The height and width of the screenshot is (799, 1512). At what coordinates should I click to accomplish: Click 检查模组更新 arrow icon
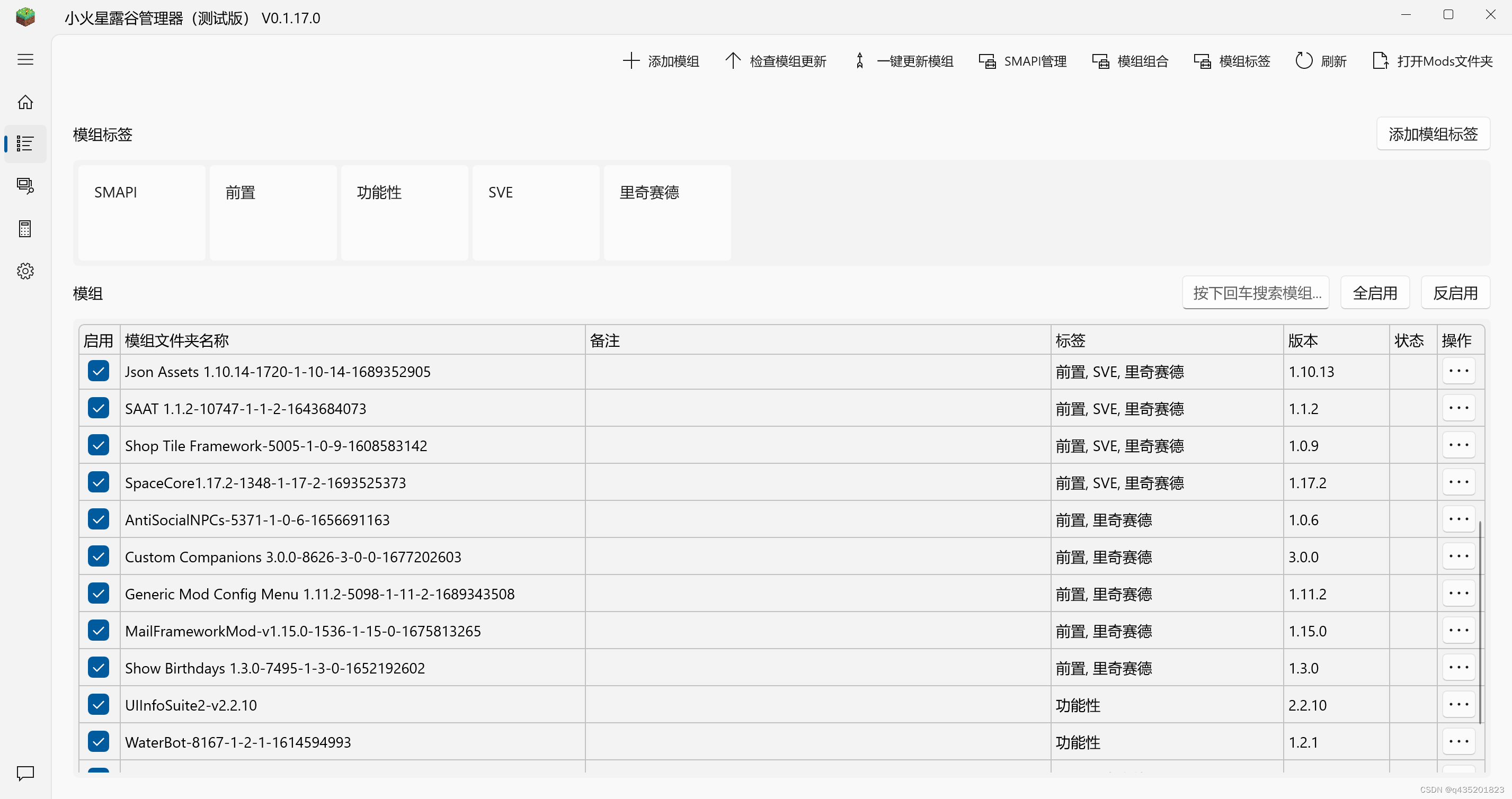(x=733, y=61)
